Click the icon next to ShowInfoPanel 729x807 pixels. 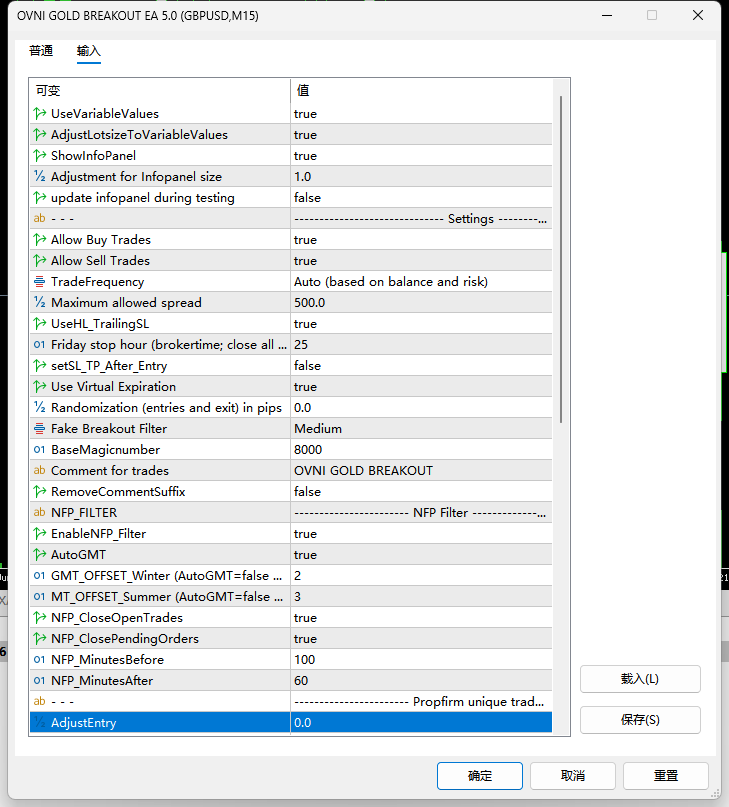(40, 155)
